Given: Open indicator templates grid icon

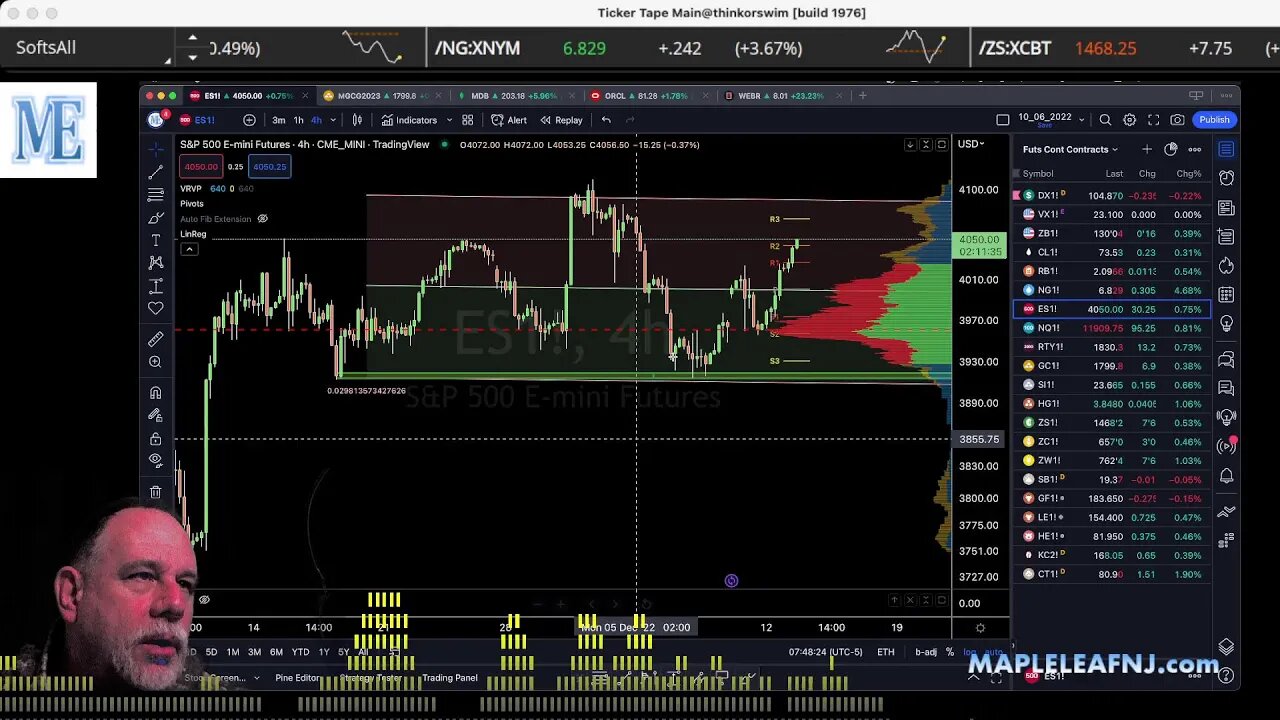Looking at the screenshot, I should tap(467, 120).
